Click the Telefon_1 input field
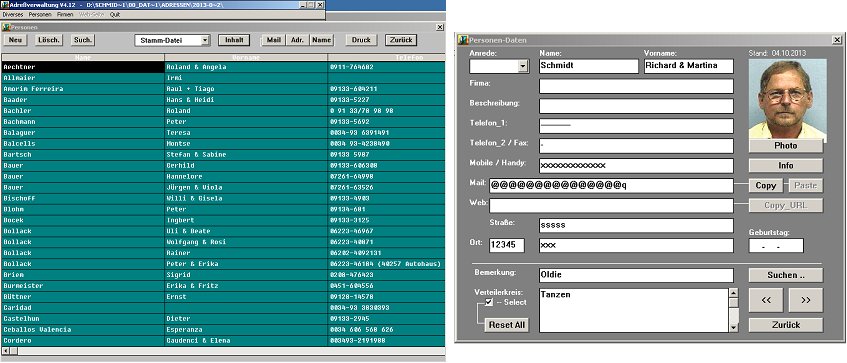 [636, 126]
